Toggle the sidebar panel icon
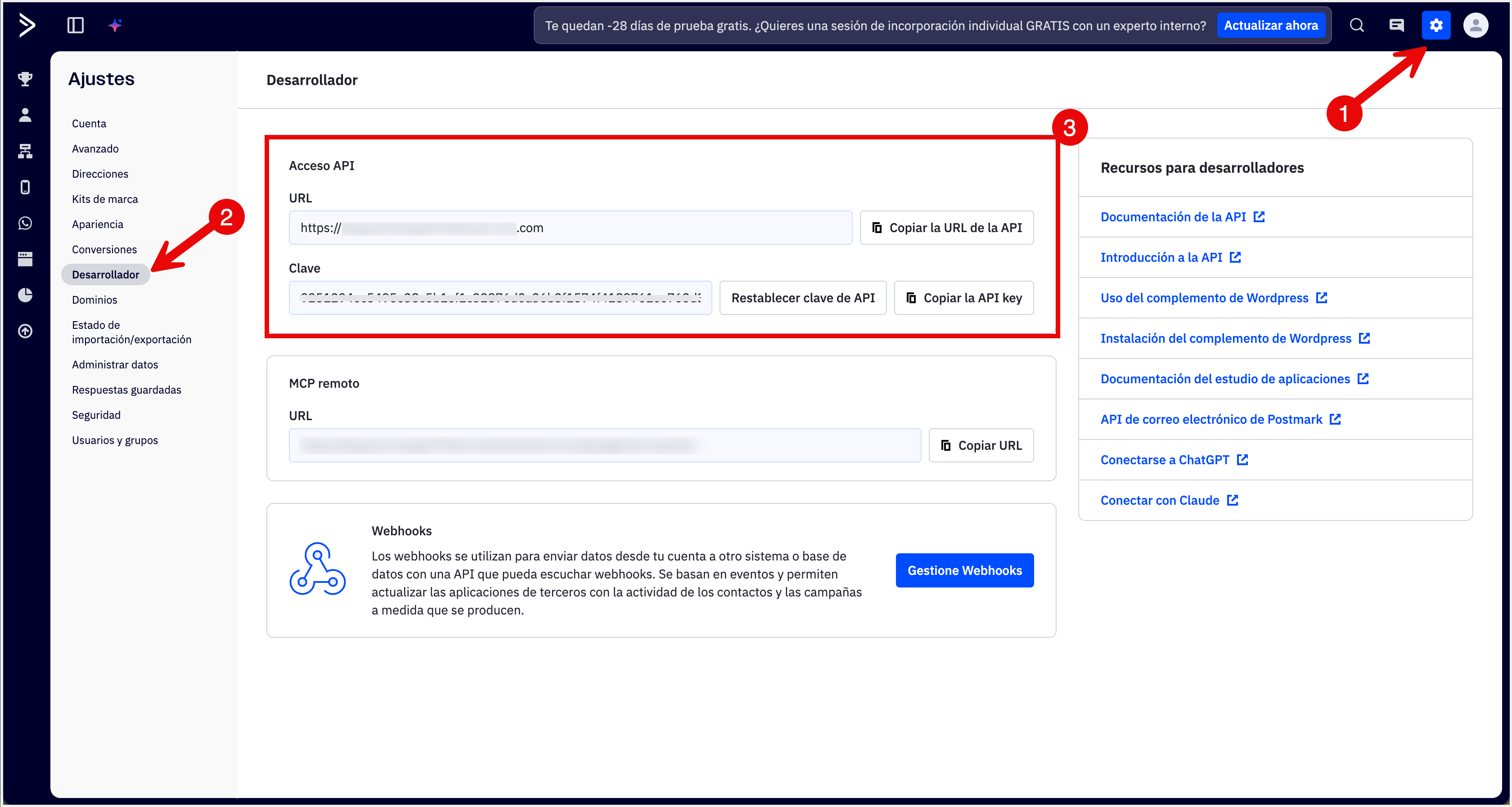 coord(76,25)
